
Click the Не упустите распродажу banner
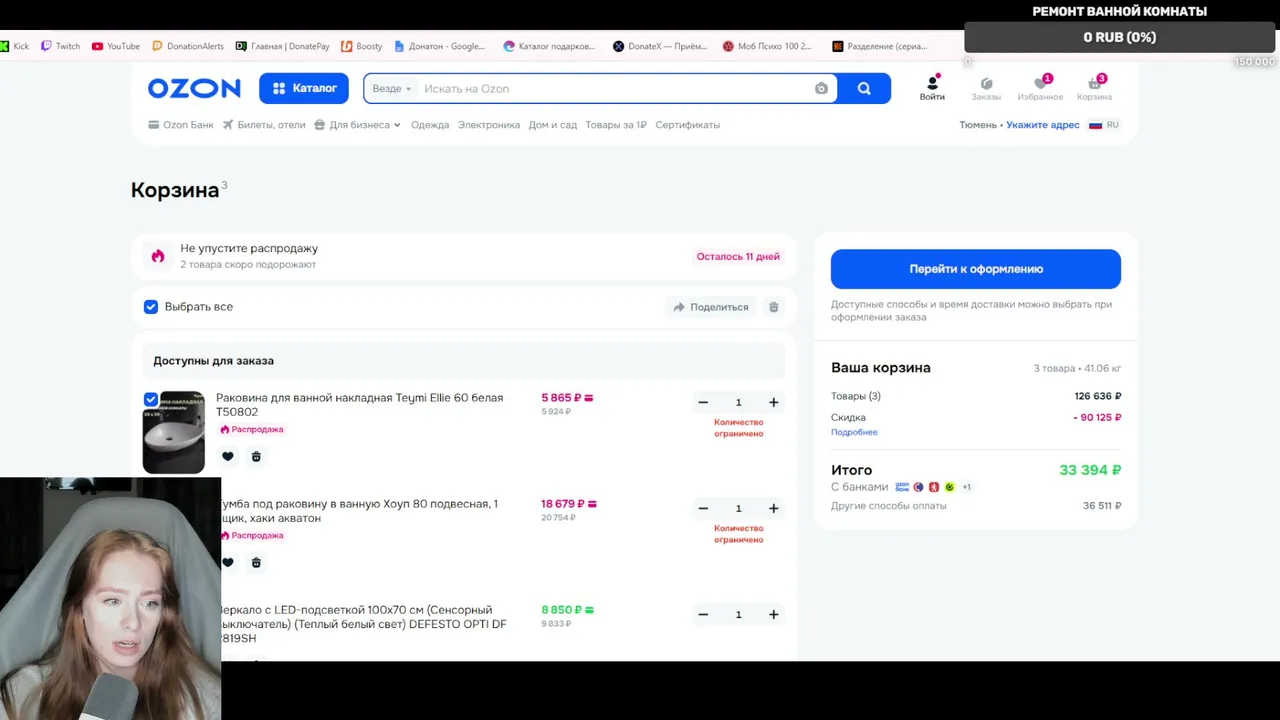(464, 256)
